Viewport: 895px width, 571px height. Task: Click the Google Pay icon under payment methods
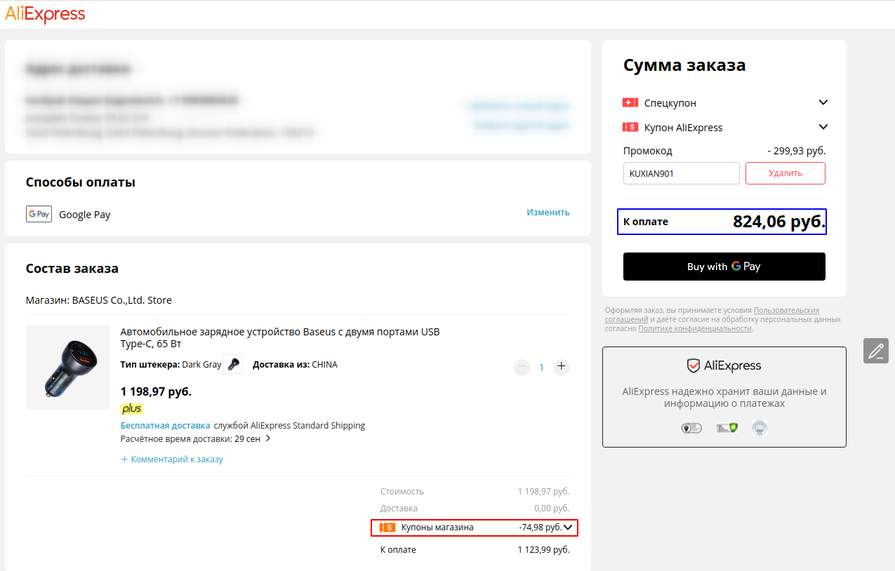[x=39, y=214]
